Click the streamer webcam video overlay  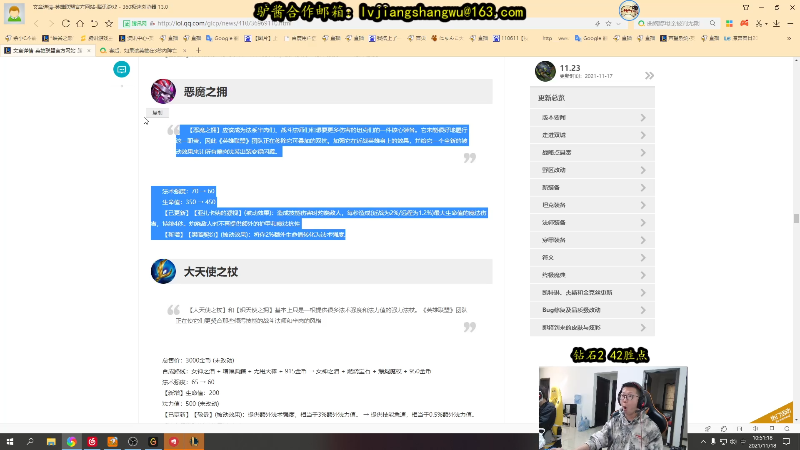click(613, 407)
